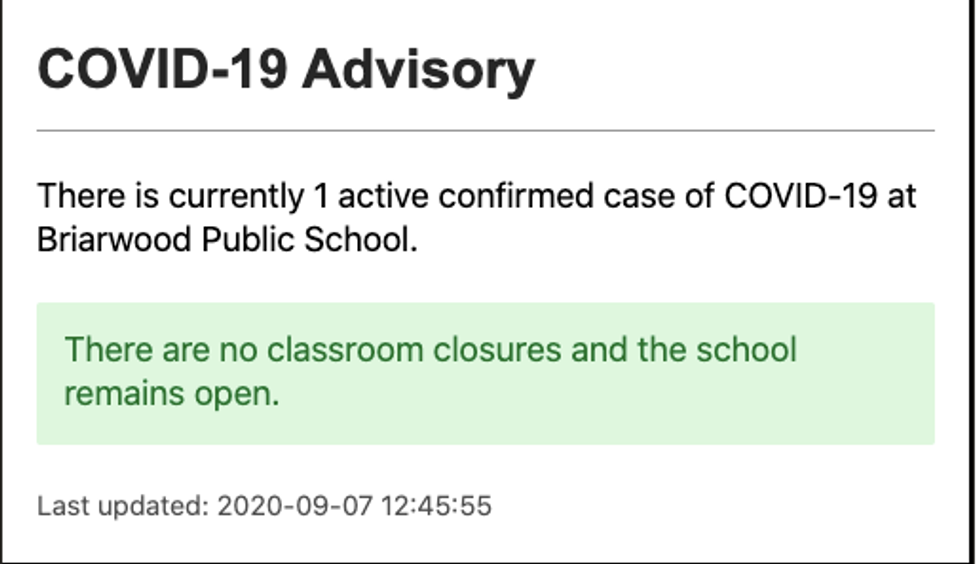Click the date "2020-09-07"
Viewport: 980px width, 564px height.
tap(293, 506)
